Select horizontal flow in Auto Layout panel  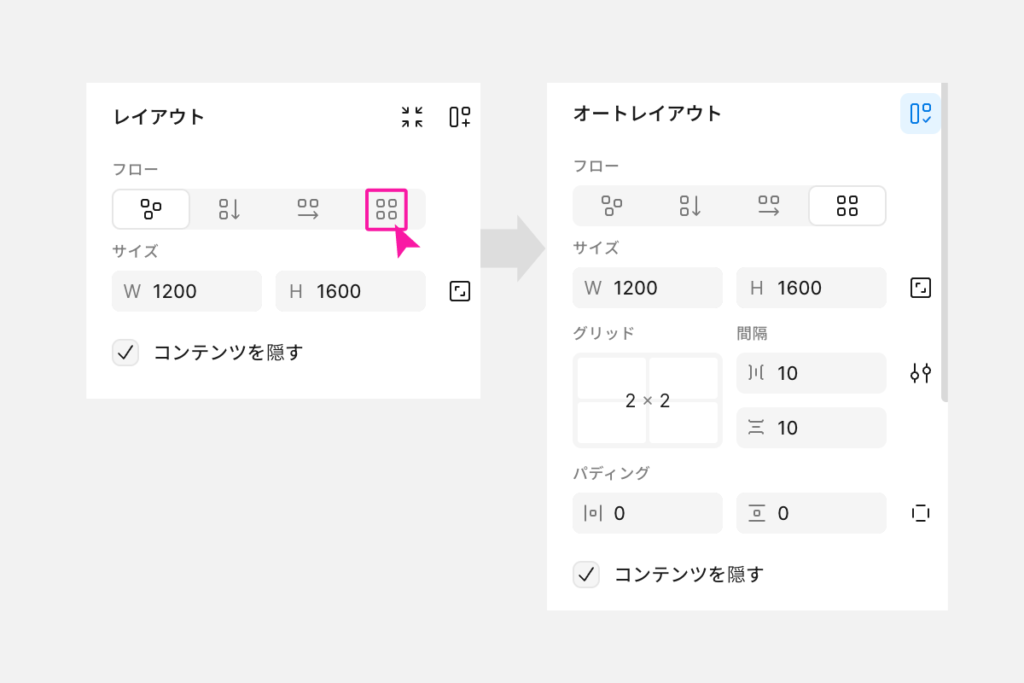769,206
